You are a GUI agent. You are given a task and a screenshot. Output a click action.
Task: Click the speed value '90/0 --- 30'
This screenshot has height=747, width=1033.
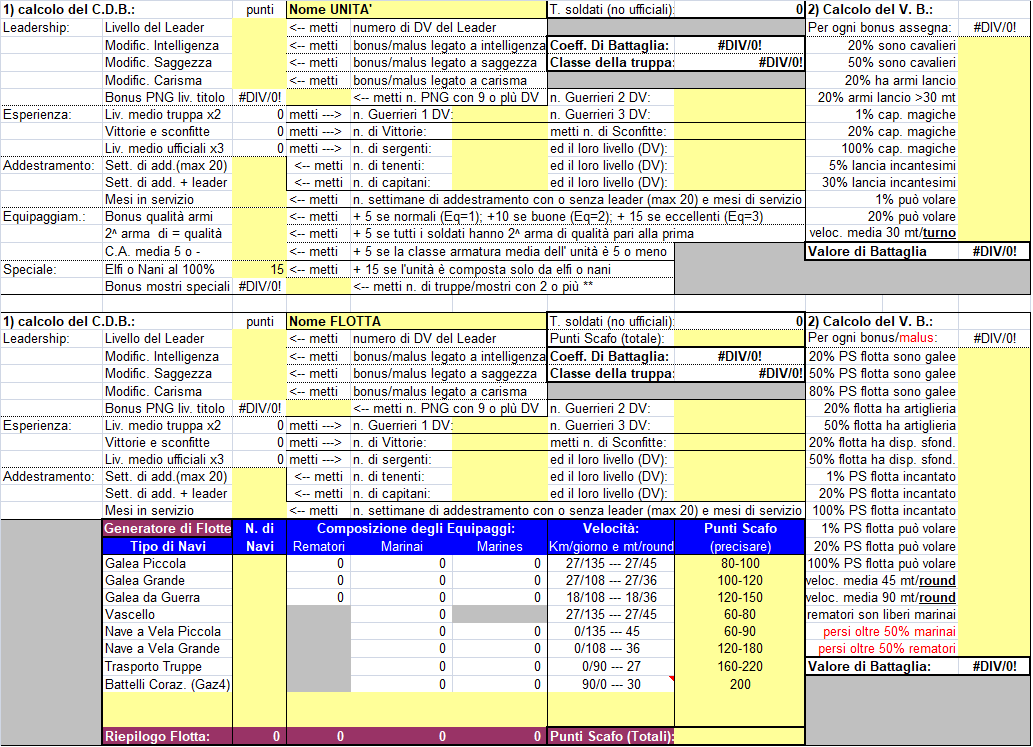[x=611, y=684]
